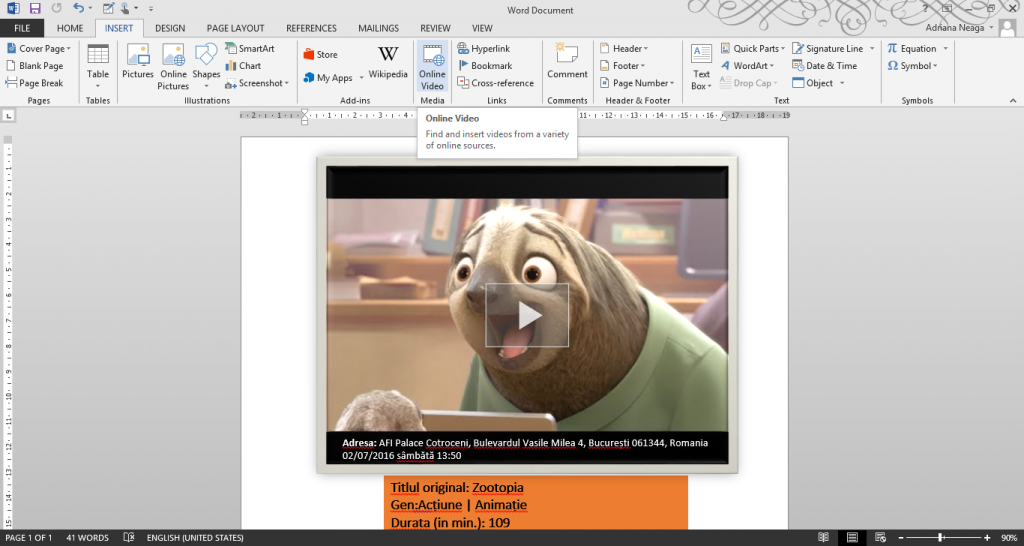Collapse the ribbon with the chevron
Viewport: 1024px width, 546px height.
click(x=1013, y=101)
